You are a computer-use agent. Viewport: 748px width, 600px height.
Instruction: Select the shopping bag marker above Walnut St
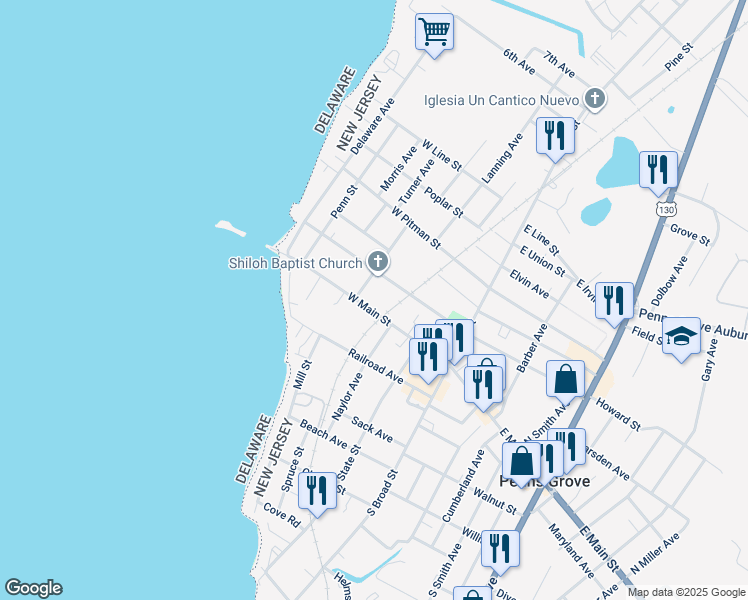coord(522,463)
